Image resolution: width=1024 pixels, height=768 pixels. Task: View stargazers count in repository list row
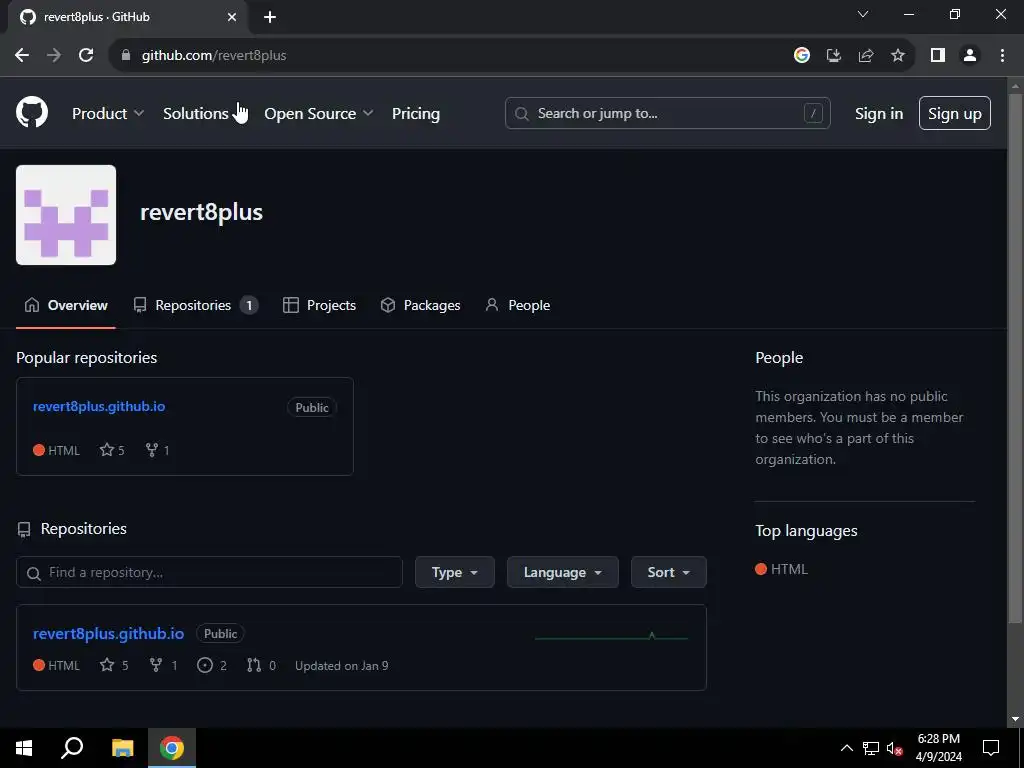114,665
